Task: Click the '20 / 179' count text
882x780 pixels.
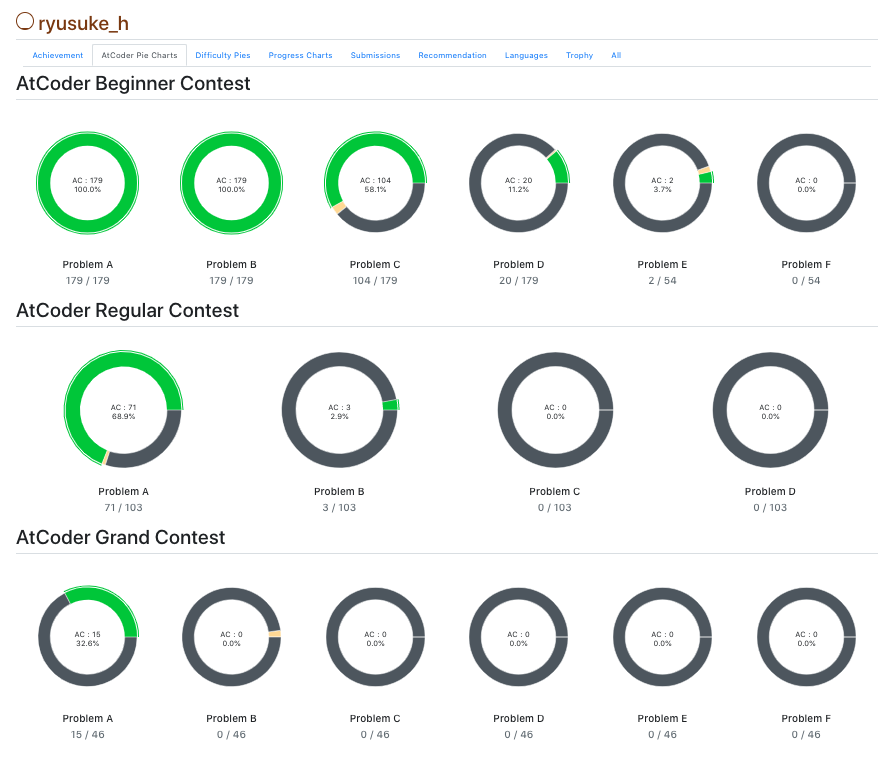Action: tap(519, 281)
